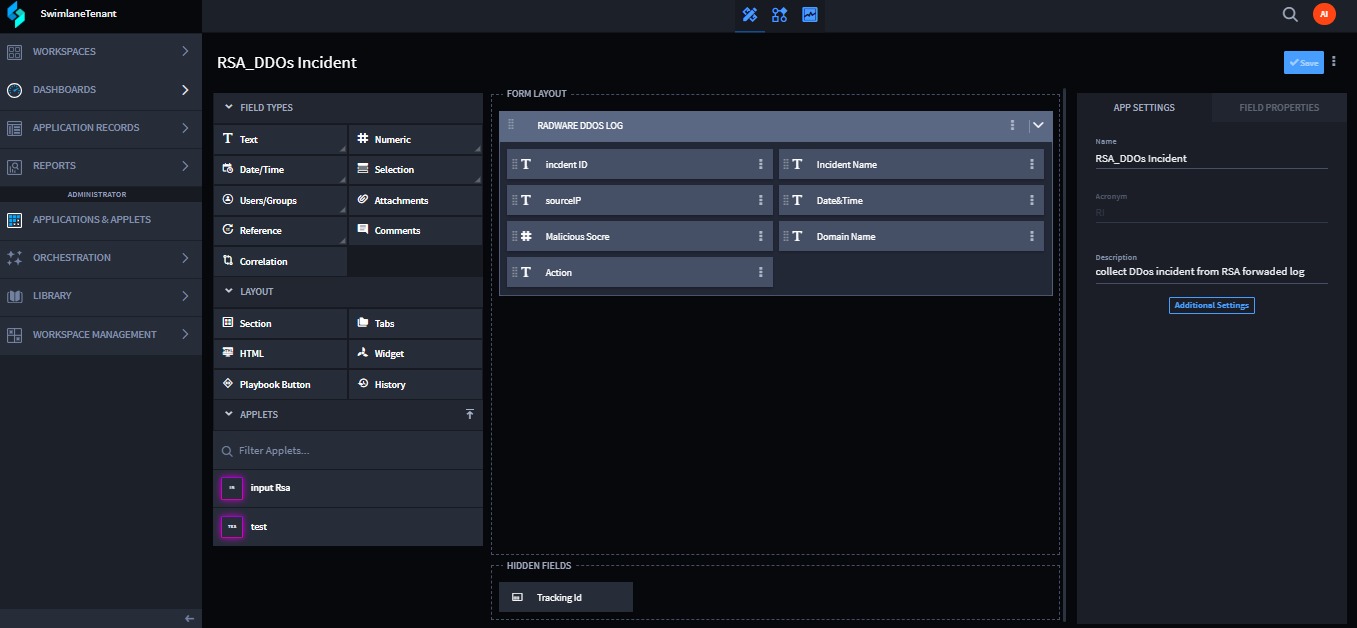The width and height of the screenshot is (1357, 628).
Task: Collapse the Field Types panel
Action: coord(229,107)
